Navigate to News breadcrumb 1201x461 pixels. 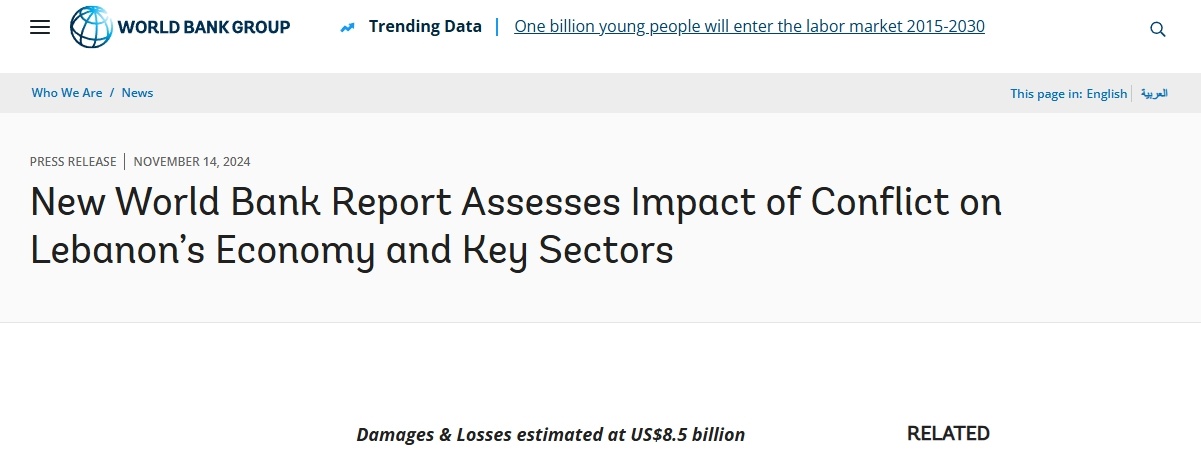[137, 92]
